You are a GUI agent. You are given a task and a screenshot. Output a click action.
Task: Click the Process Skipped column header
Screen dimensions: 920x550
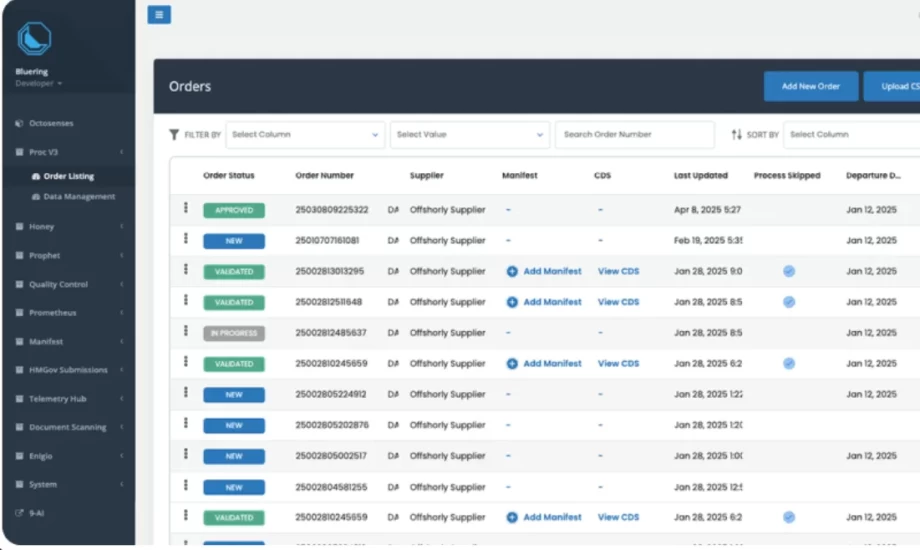[787, 176]
